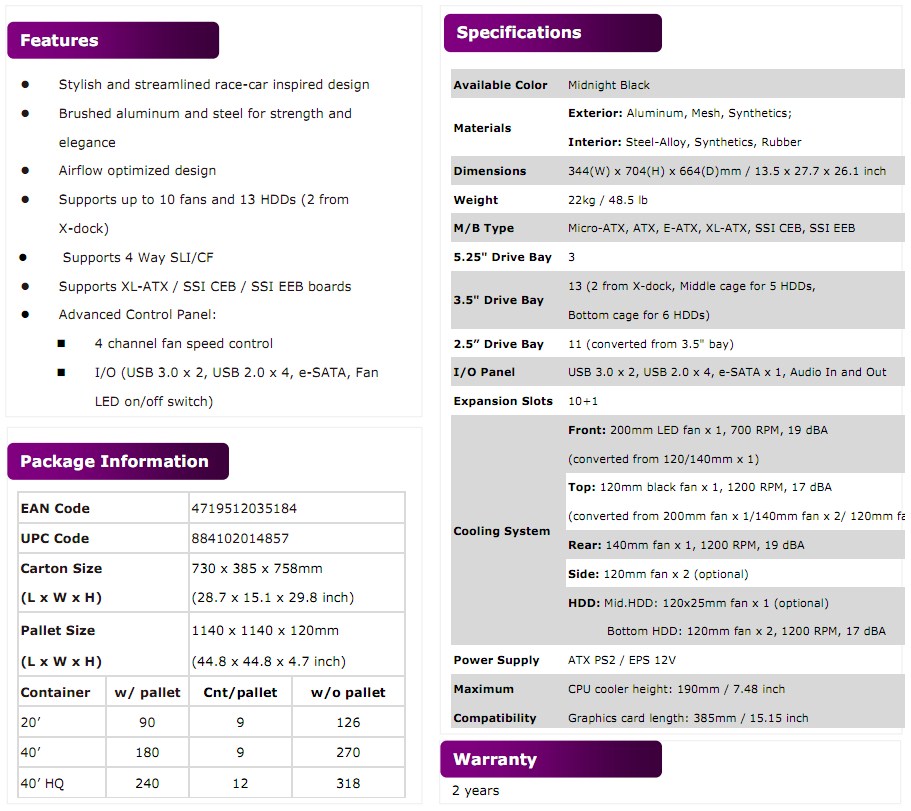Click the Container column header

55,692
